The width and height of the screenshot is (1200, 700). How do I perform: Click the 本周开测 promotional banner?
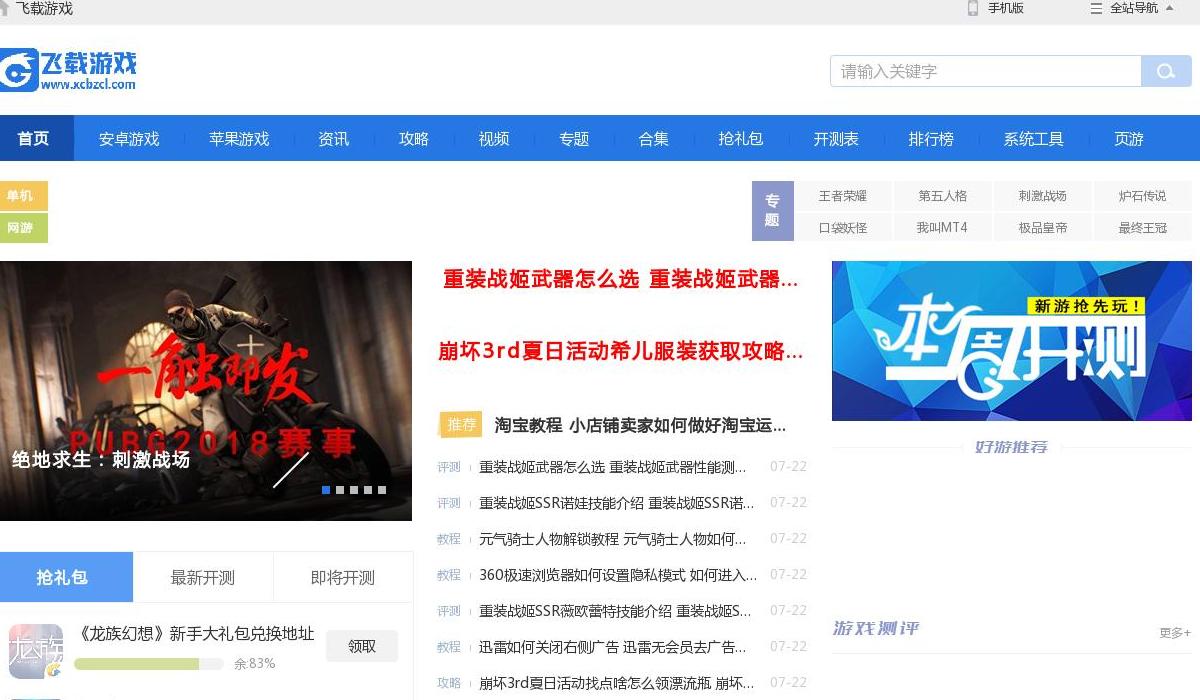click(1012, 341)
